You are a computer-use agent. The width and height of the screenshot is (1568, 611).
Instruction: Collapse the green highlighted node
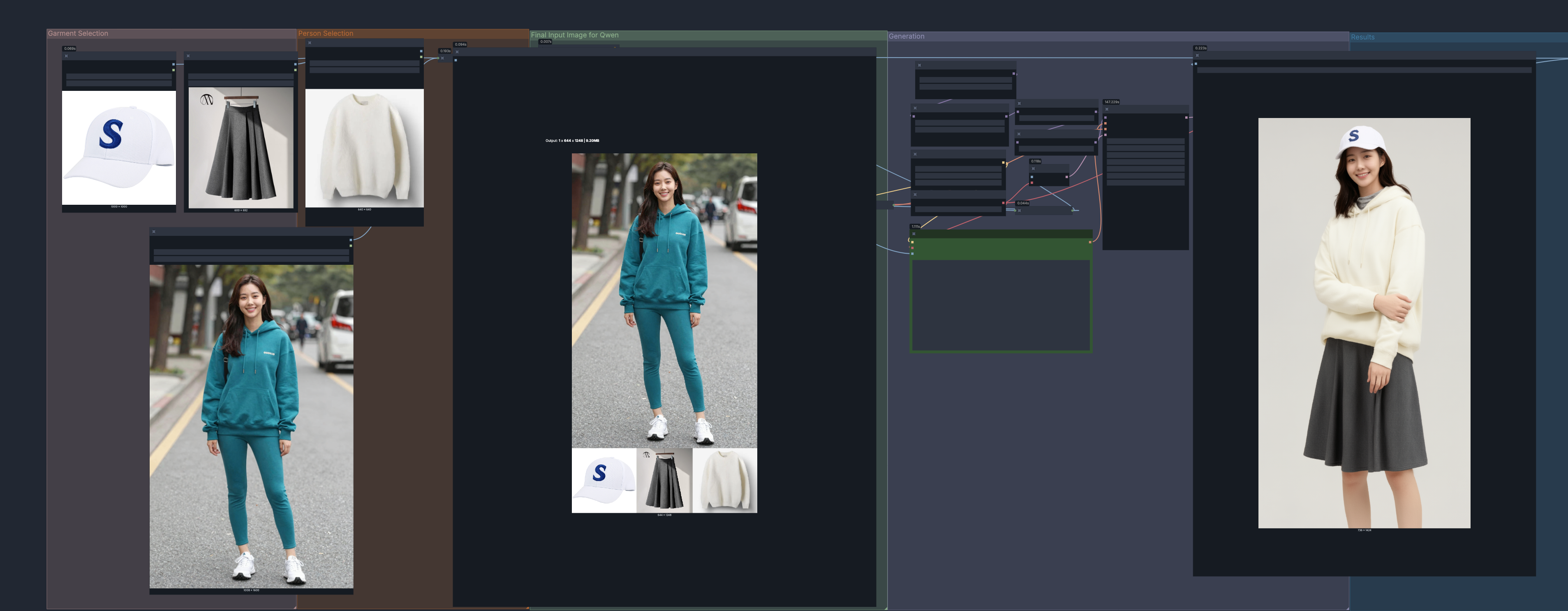914,234
